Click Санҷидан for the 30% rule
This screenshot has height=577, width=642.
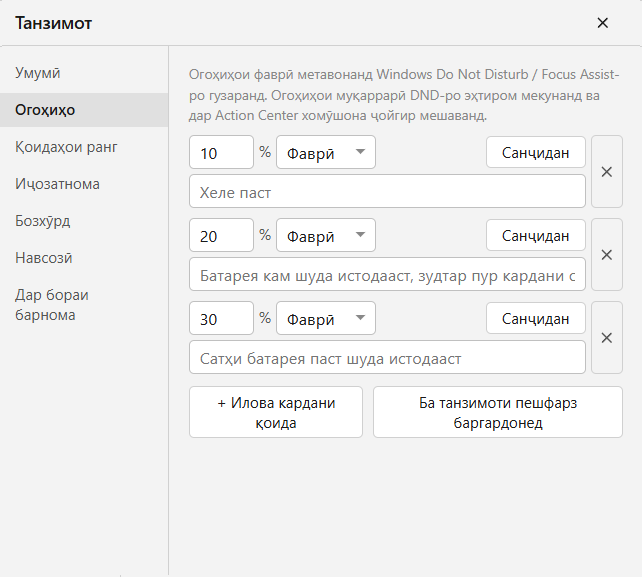536,318
